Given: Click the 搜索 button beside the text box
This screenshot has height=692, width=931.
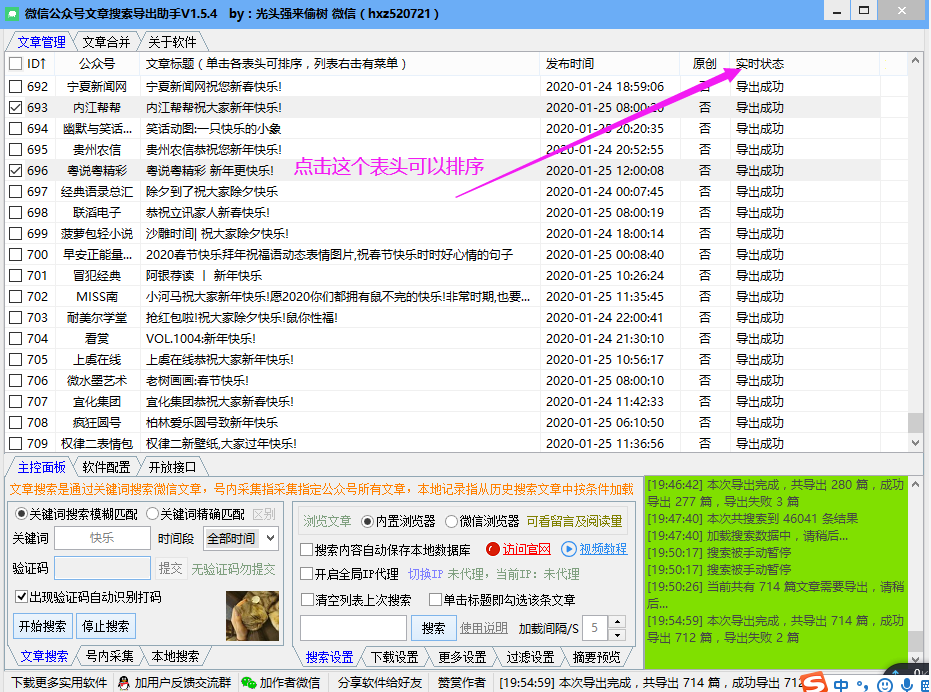Looking at the screenshot, I should [433, 628].
